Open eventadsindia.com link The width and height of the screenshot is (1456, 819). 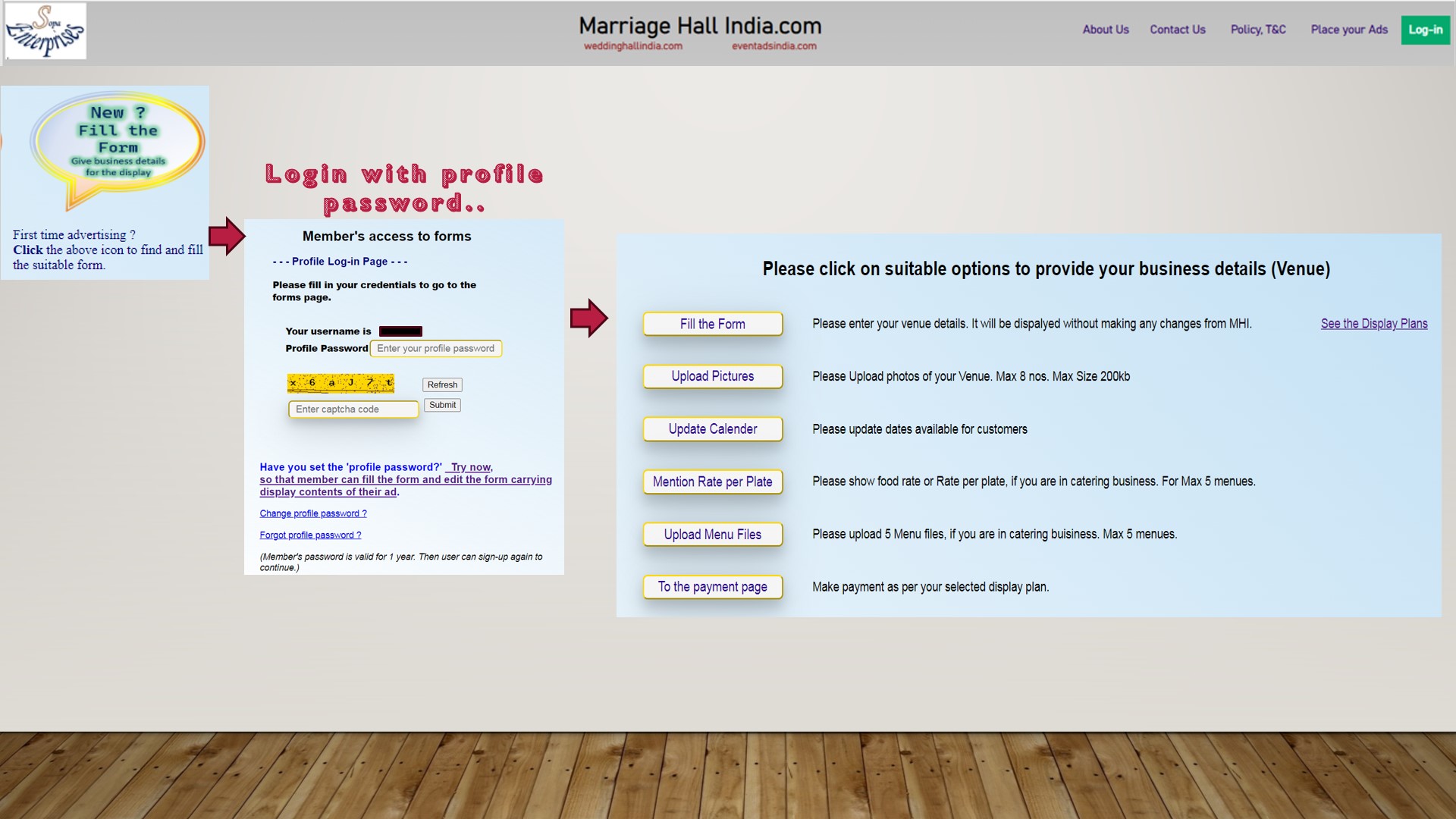pos(773,46)
